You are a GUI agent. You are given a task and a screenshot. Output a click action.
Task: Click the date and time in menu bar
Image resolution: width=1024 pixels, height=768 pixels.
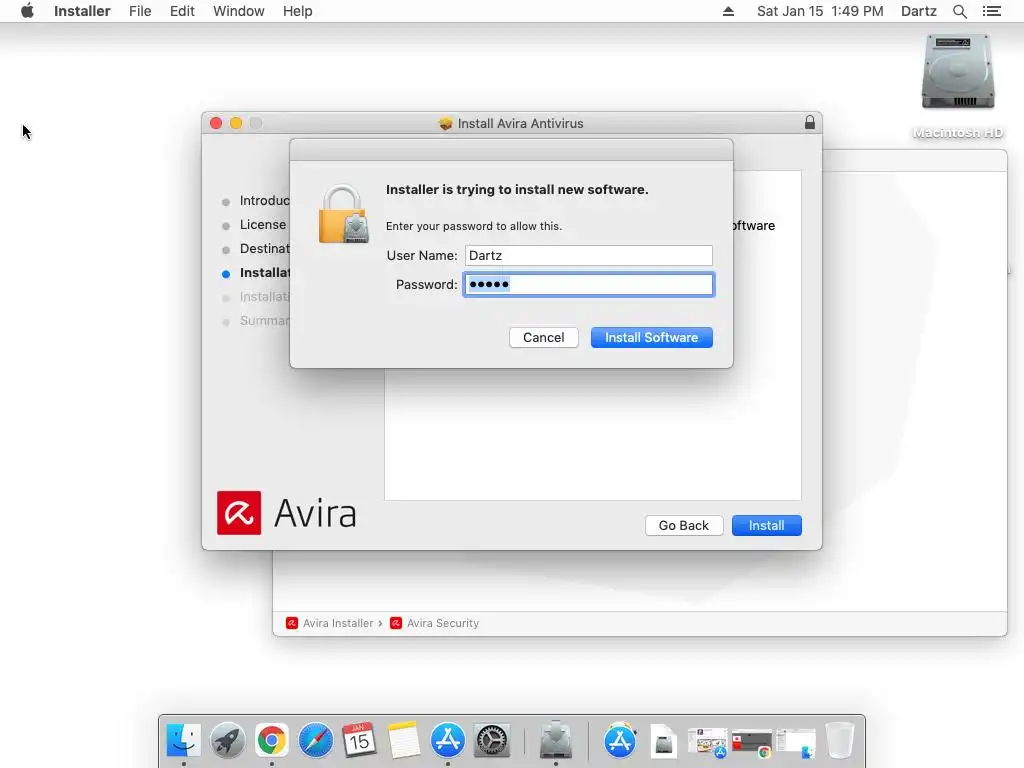pyautogui.click(x=820, y=11)
